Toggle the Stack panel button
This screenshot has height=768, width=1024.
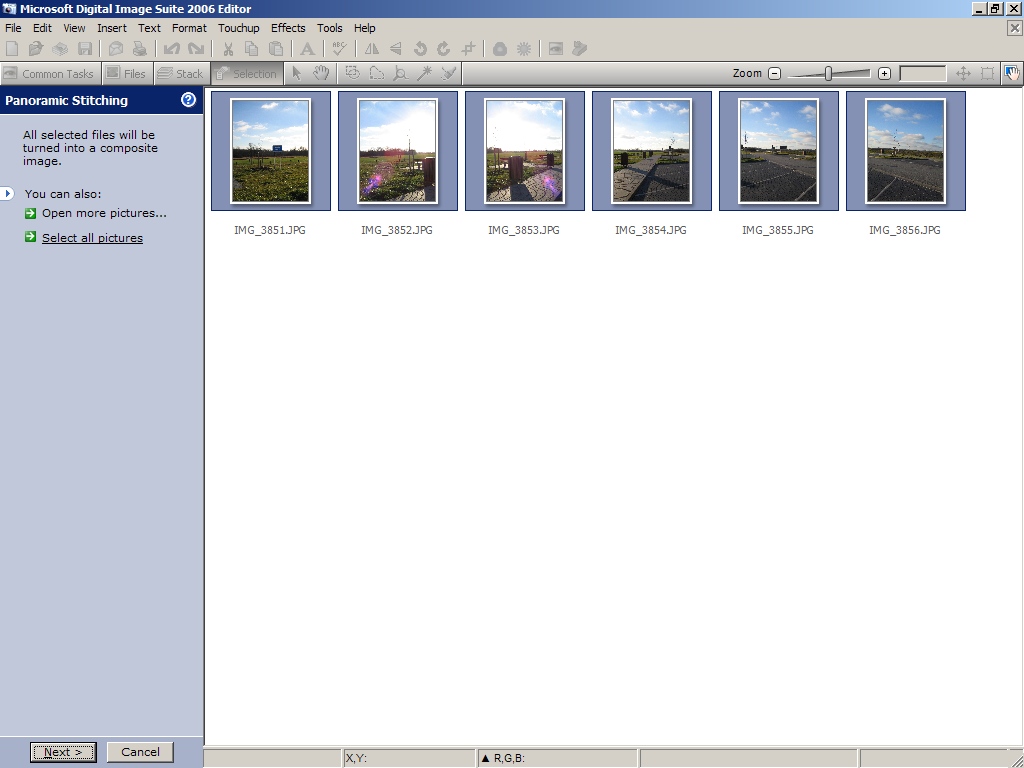click(x=180, y=73)
